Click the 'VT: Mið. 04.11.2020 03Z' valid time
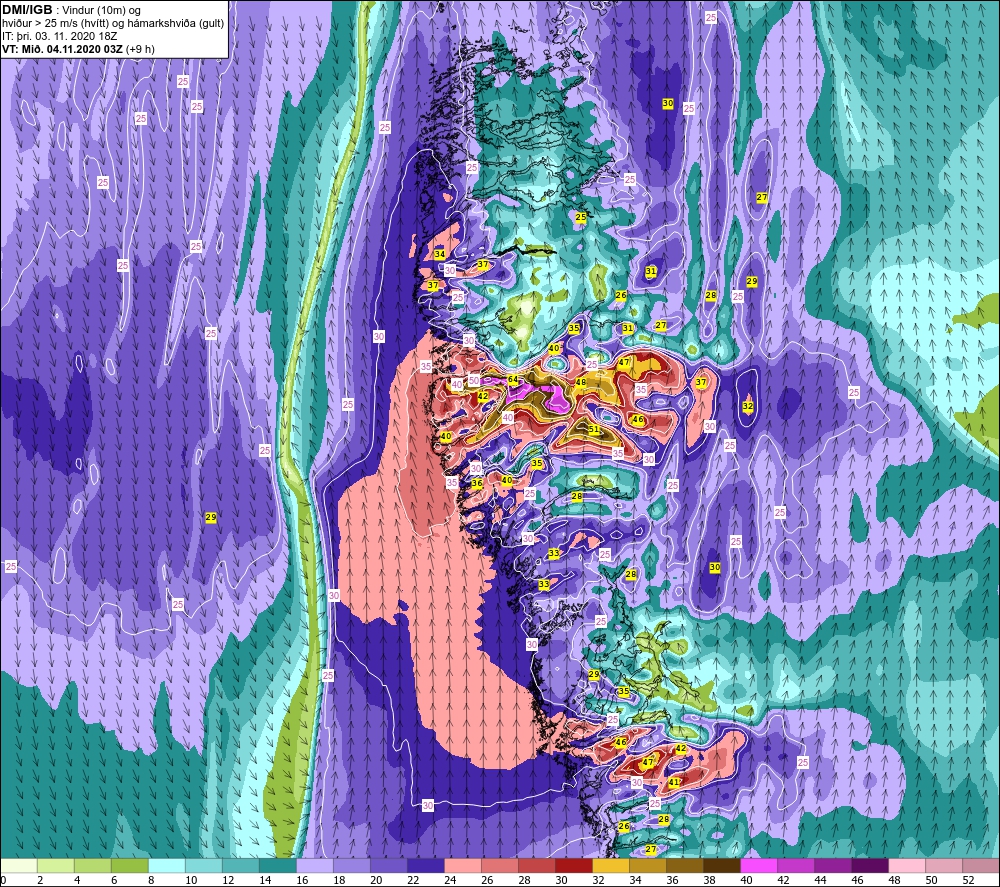 (62, 49)
